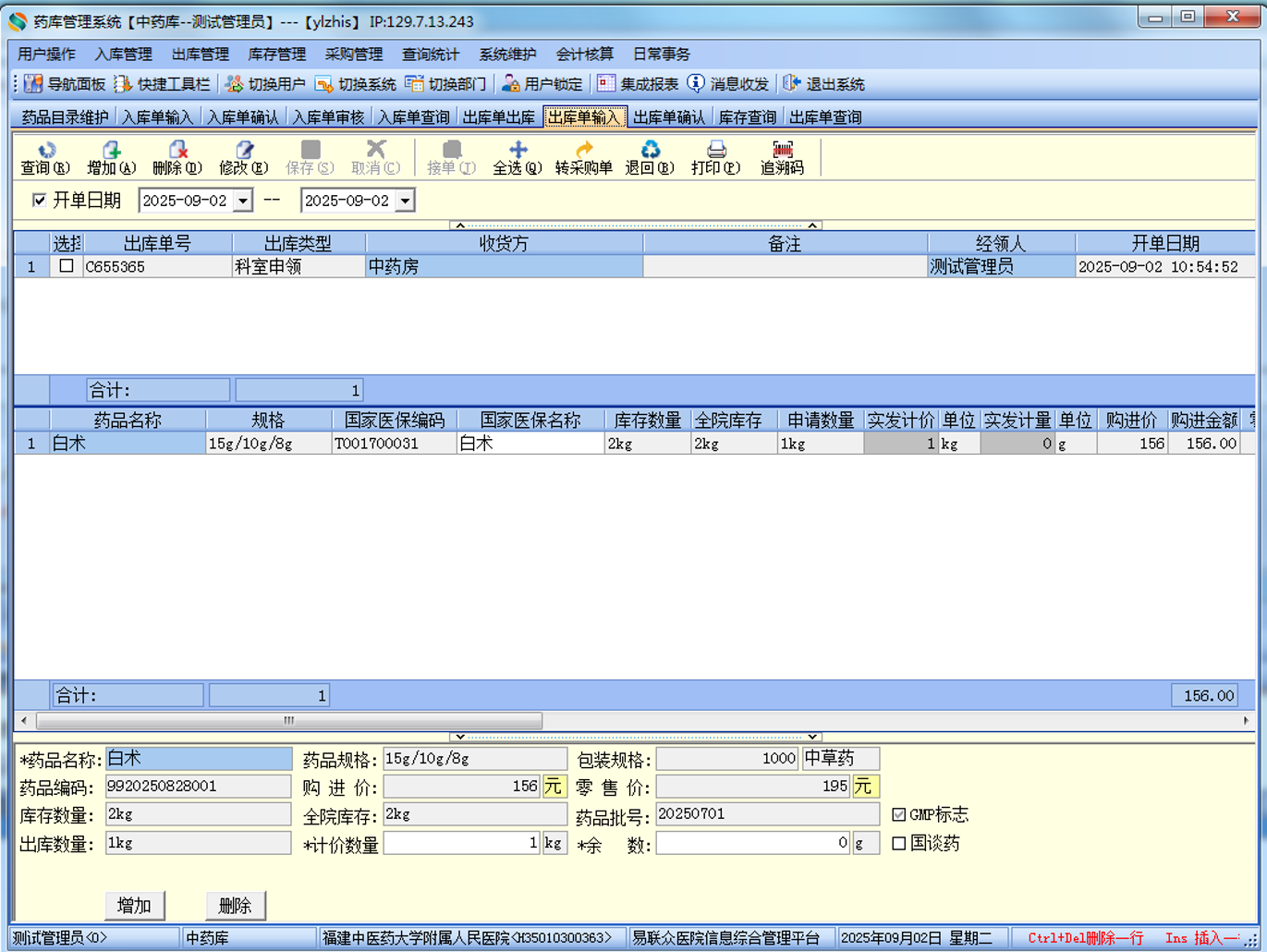The height and width of the screenshot is (952, 1267).
Task: Click 切换系统 to switch system
Action: tap(356, 84)
